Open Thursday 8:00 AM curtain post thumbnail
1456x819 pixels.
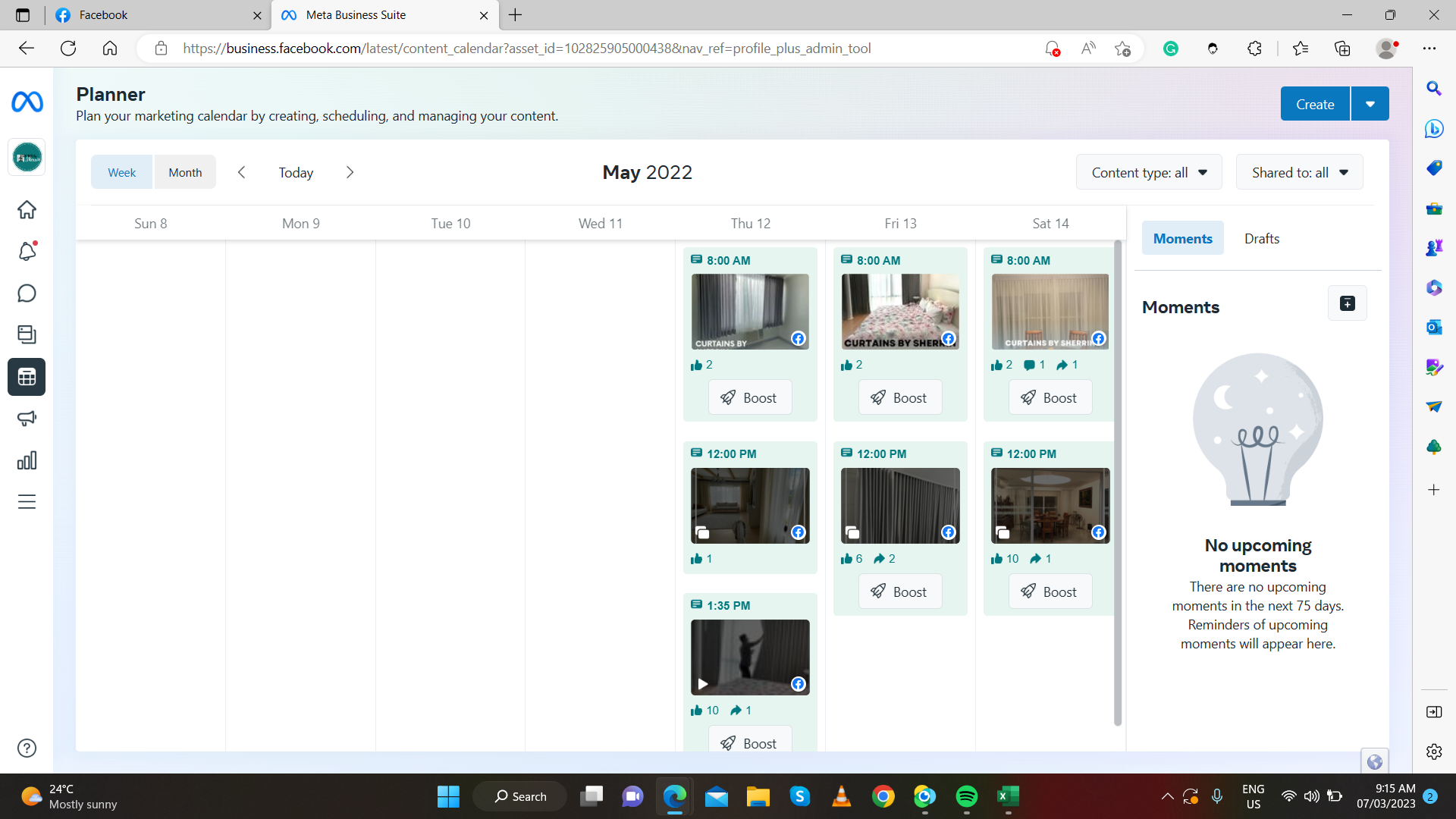tap(749, 312)
